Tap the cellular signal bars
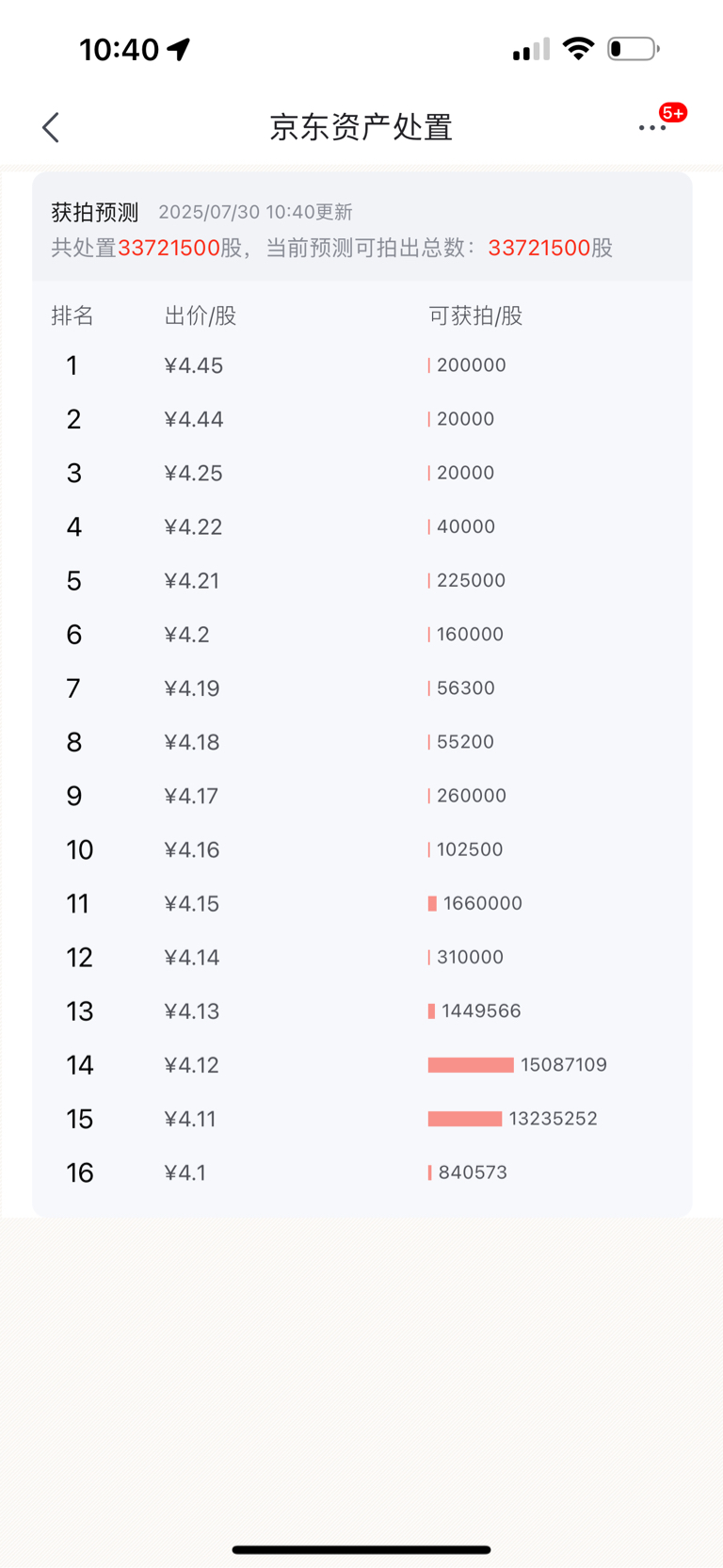 coord(531,49)
